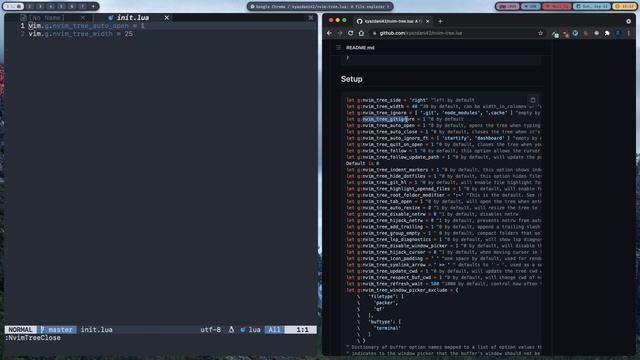Select the active workspace 1 pill
The height and width of the screenshot is (360, 640).
(x=13, y=7)
